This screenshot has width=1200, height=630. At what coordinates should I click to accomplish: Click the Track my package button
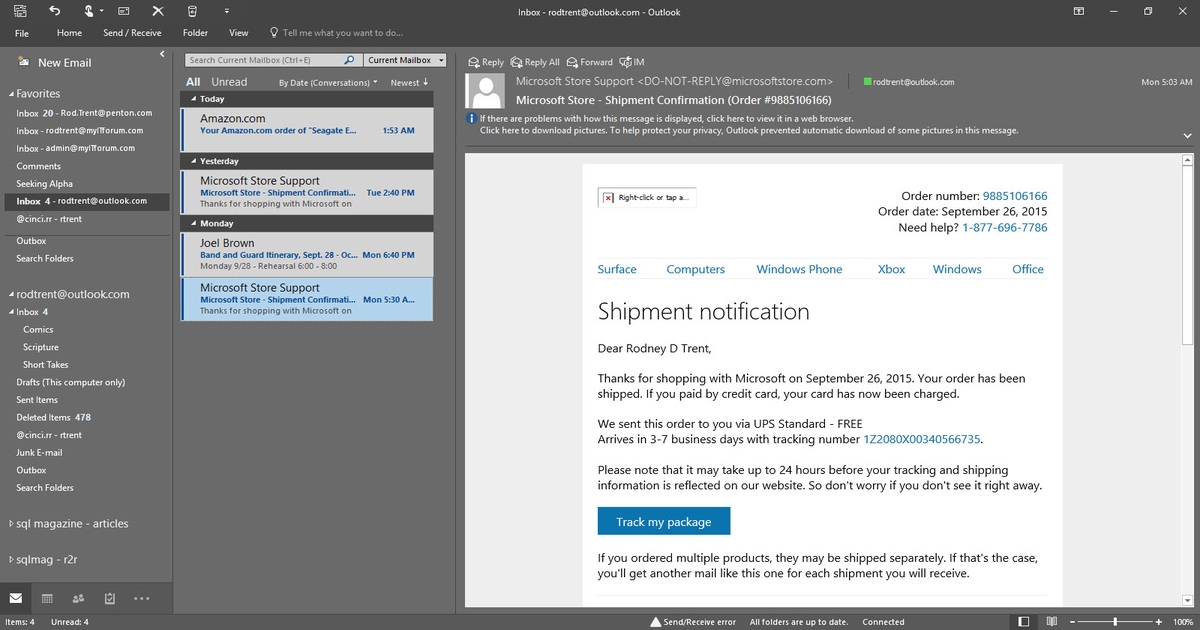pyautogui.click(x=663, y=520)
